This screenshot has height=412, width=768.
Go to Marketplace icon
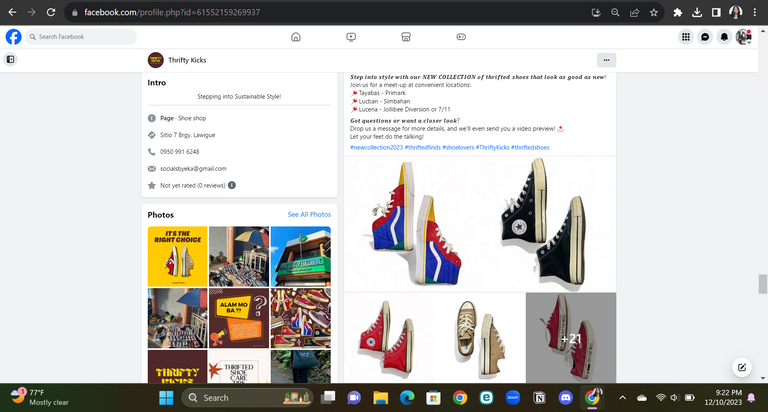[406, 37]
